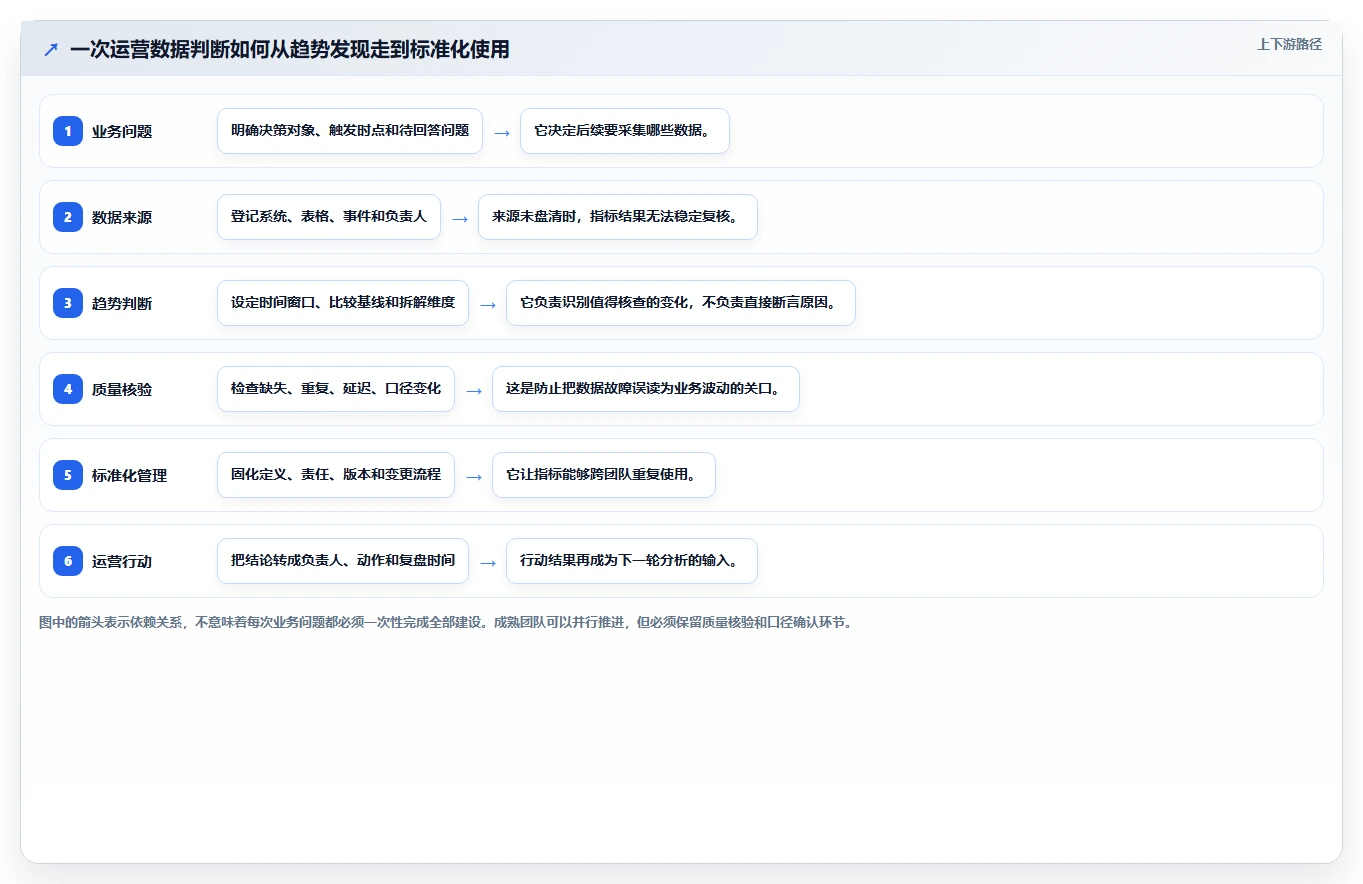
Task: Click the 运营行动 step label
Action: [122, 561]
